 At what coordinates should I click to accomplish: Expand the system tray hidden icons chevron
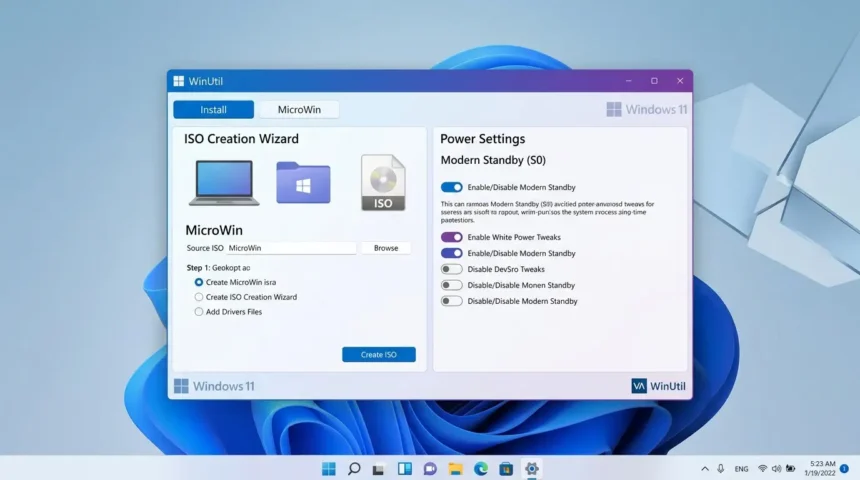pos(705,468)
